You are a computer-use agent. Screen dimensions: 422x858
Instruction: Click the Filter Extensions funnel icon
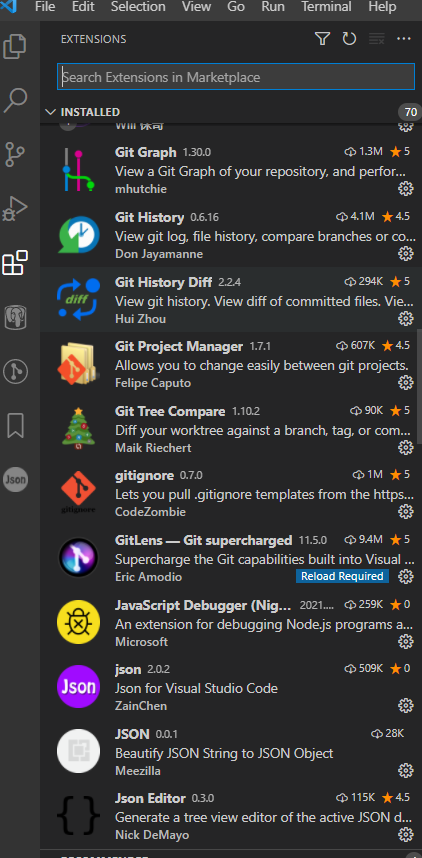(x=322, y=39)
